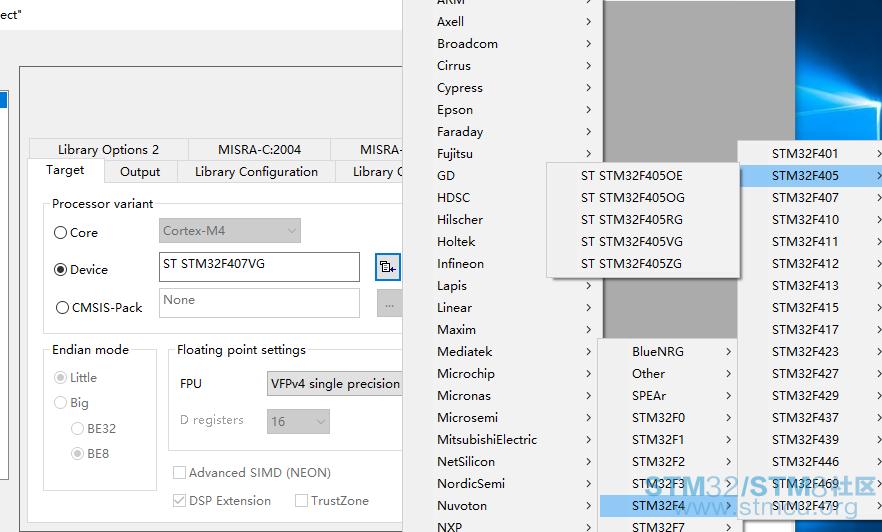Select the BE8 radio option
The height and width of the screenshot is (532, 882).
click(x=78, y=453)
